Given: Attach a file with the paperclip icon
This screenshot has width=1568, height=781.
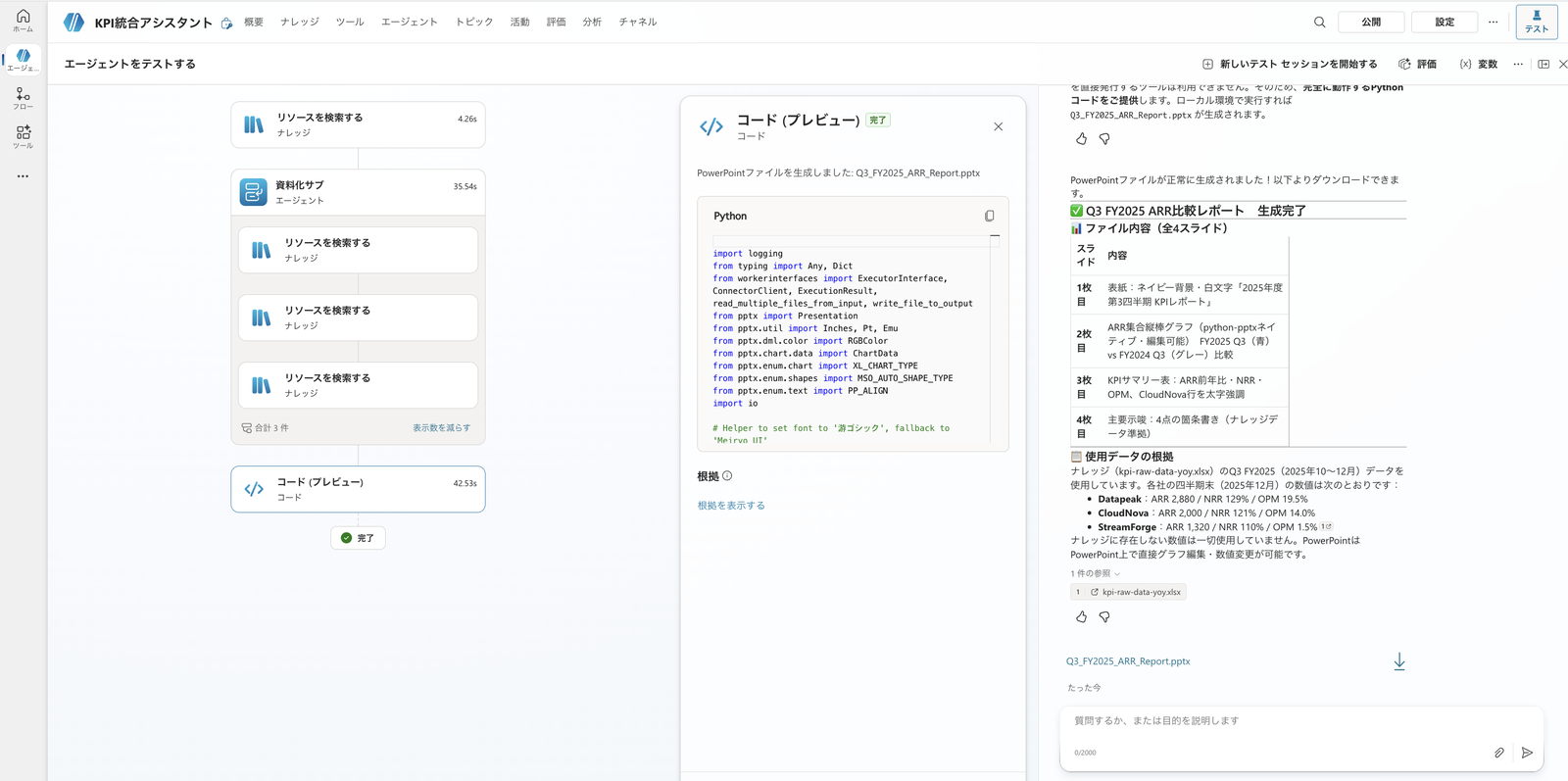Looking at the screenshot, I should point(1498,753).
